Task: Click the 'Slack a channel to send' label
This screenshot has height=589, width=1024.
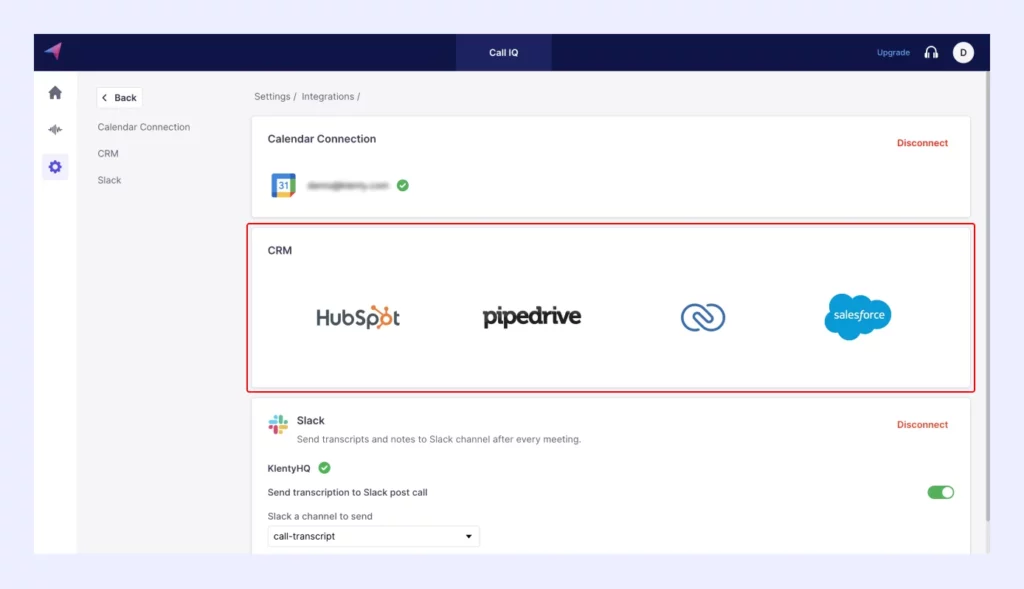Action: point(320,516)
